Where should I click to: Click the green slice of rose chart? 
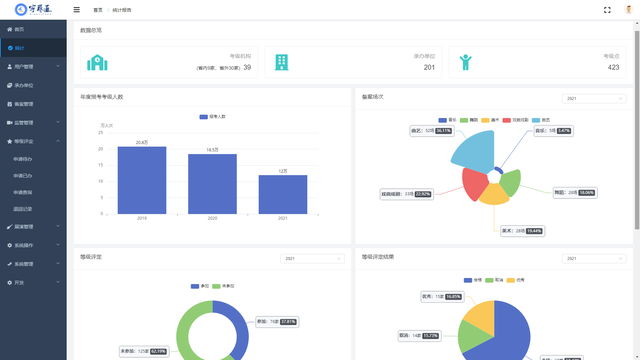pos(511,182)
